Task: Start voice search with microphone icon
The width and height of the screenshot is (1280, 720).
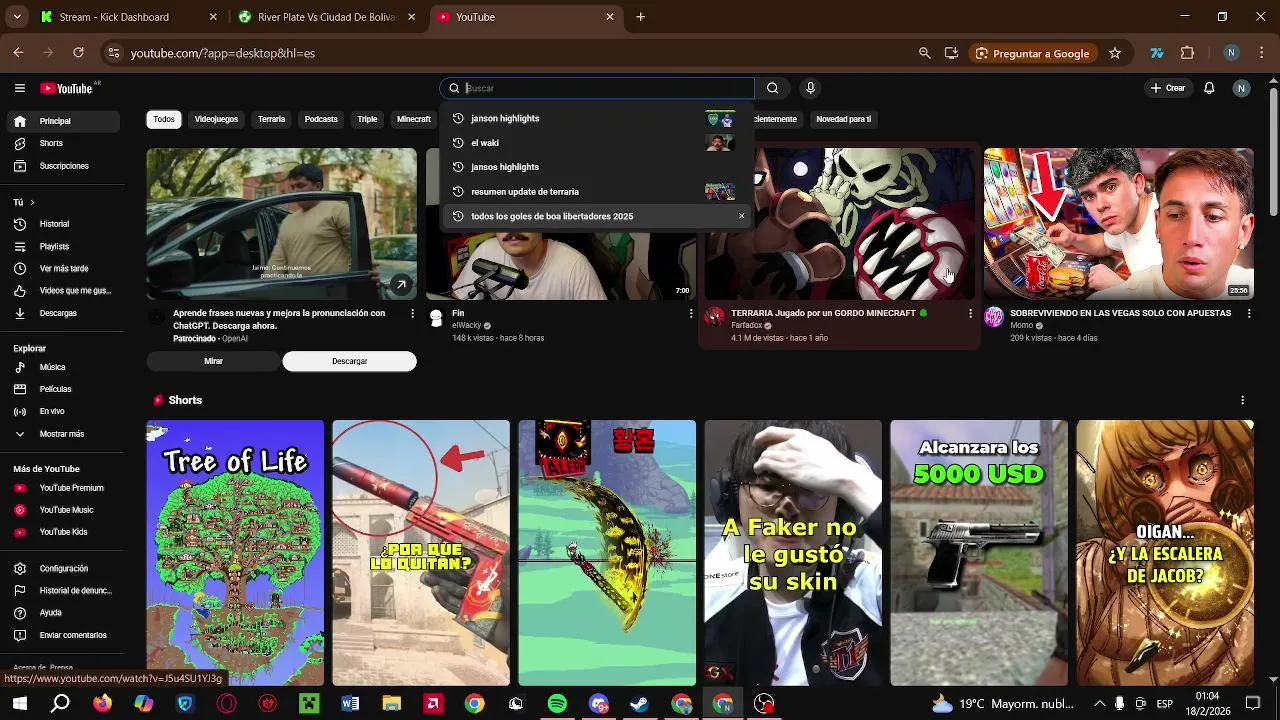Action: pos(810,88)
